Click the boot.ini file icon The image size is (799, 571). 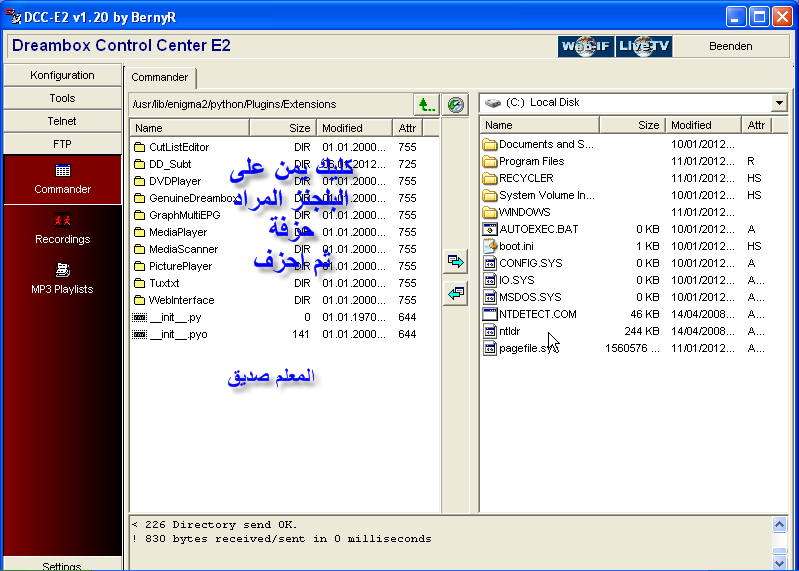click(490, 246)
